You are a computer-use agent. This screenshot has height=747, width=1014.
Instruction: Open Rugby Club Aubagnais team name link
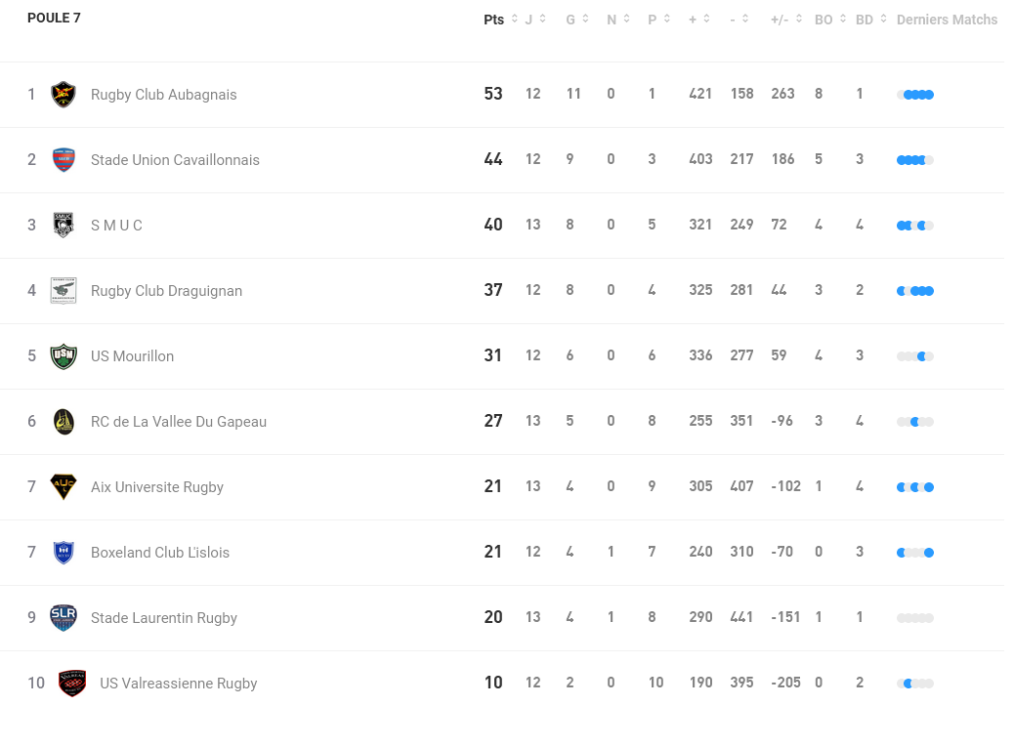click(x=164, y=95)
